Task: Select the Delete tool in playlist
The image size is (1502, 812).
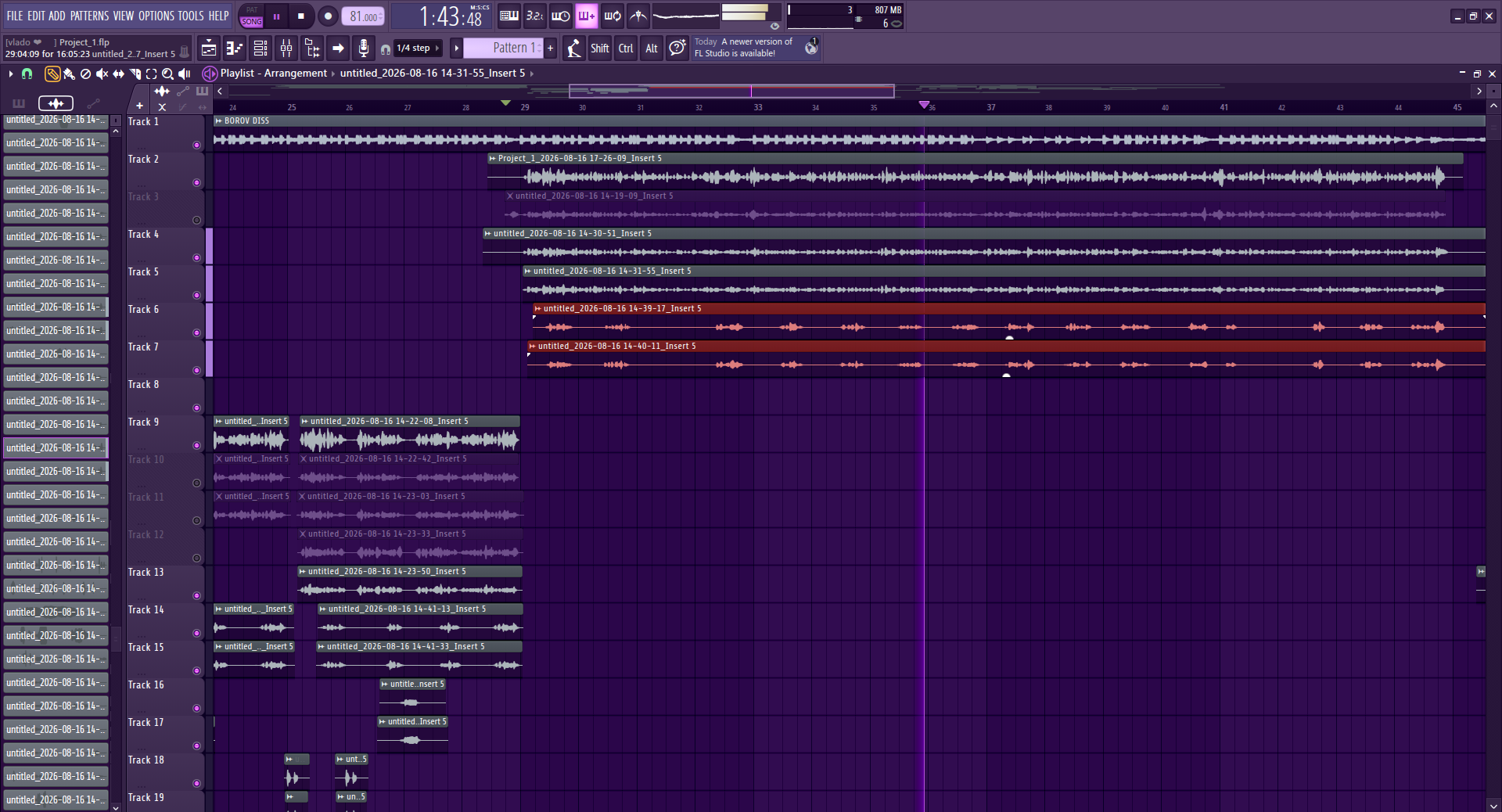Action: coord(85,74)
